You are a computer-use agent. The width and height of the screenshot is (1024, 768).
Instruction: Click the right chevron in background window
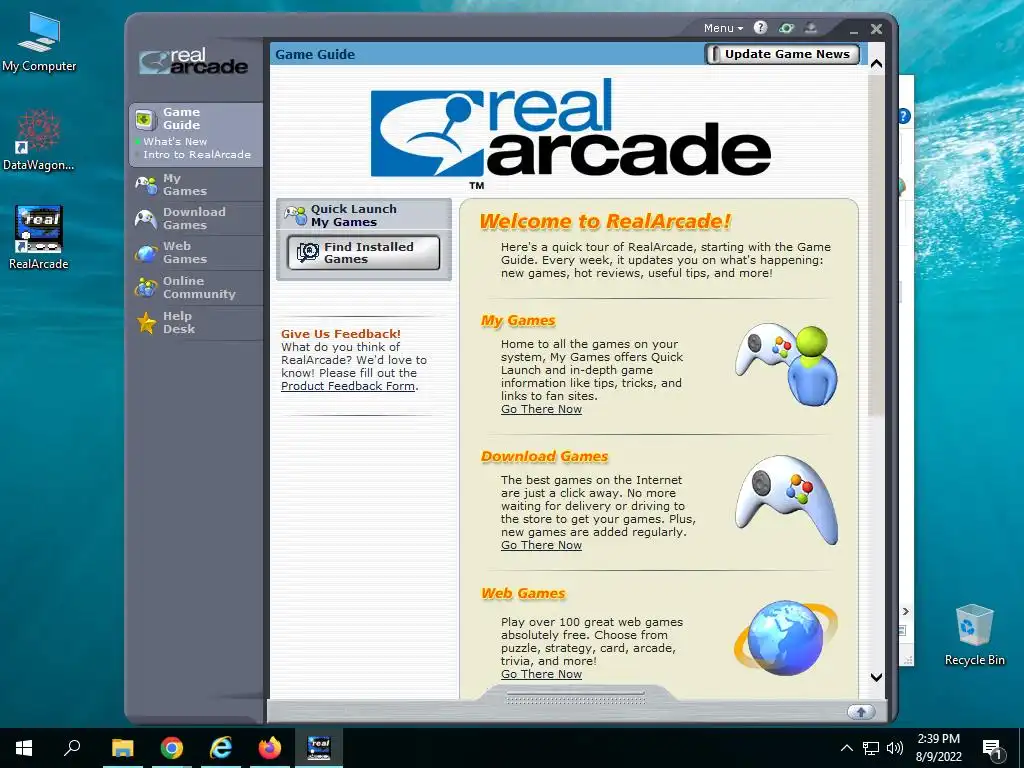906,611
